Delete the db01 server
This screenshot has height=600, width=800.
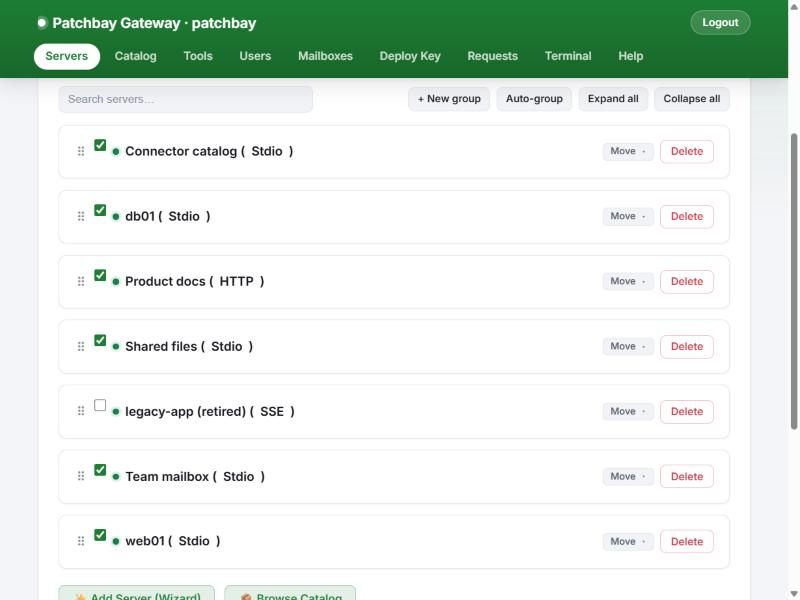(687, 216)
